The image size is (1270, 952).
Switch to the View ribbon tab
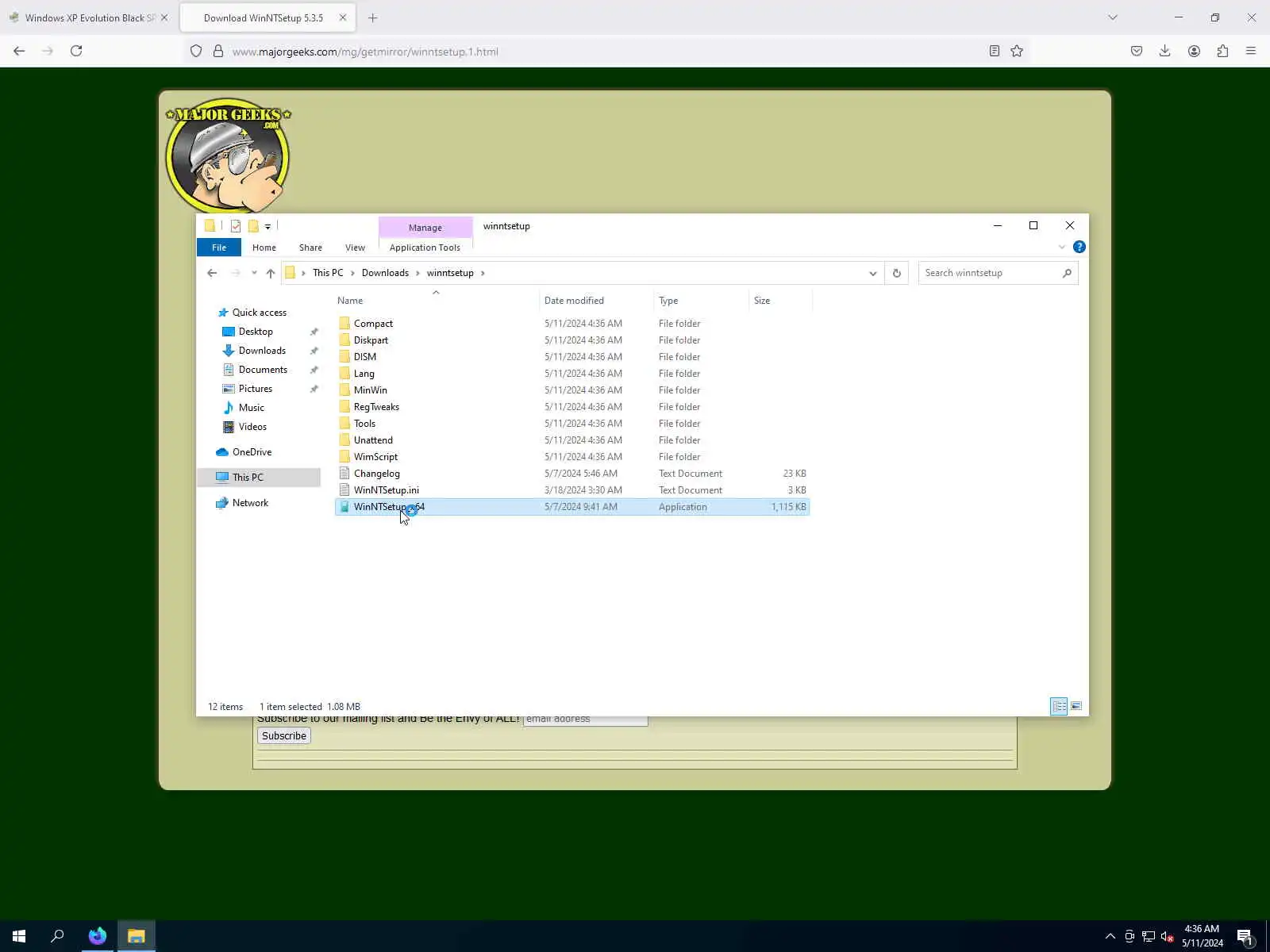tap(355, 248)
